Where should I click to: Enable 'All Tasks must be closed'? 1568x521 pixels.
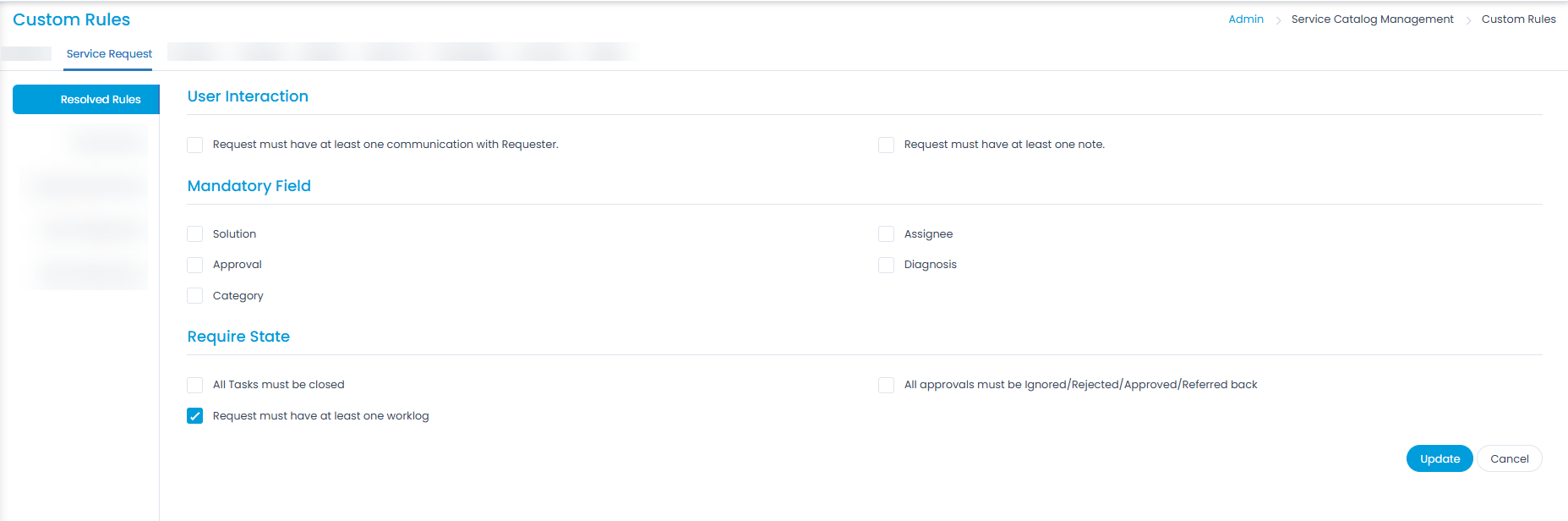point(195,385)
